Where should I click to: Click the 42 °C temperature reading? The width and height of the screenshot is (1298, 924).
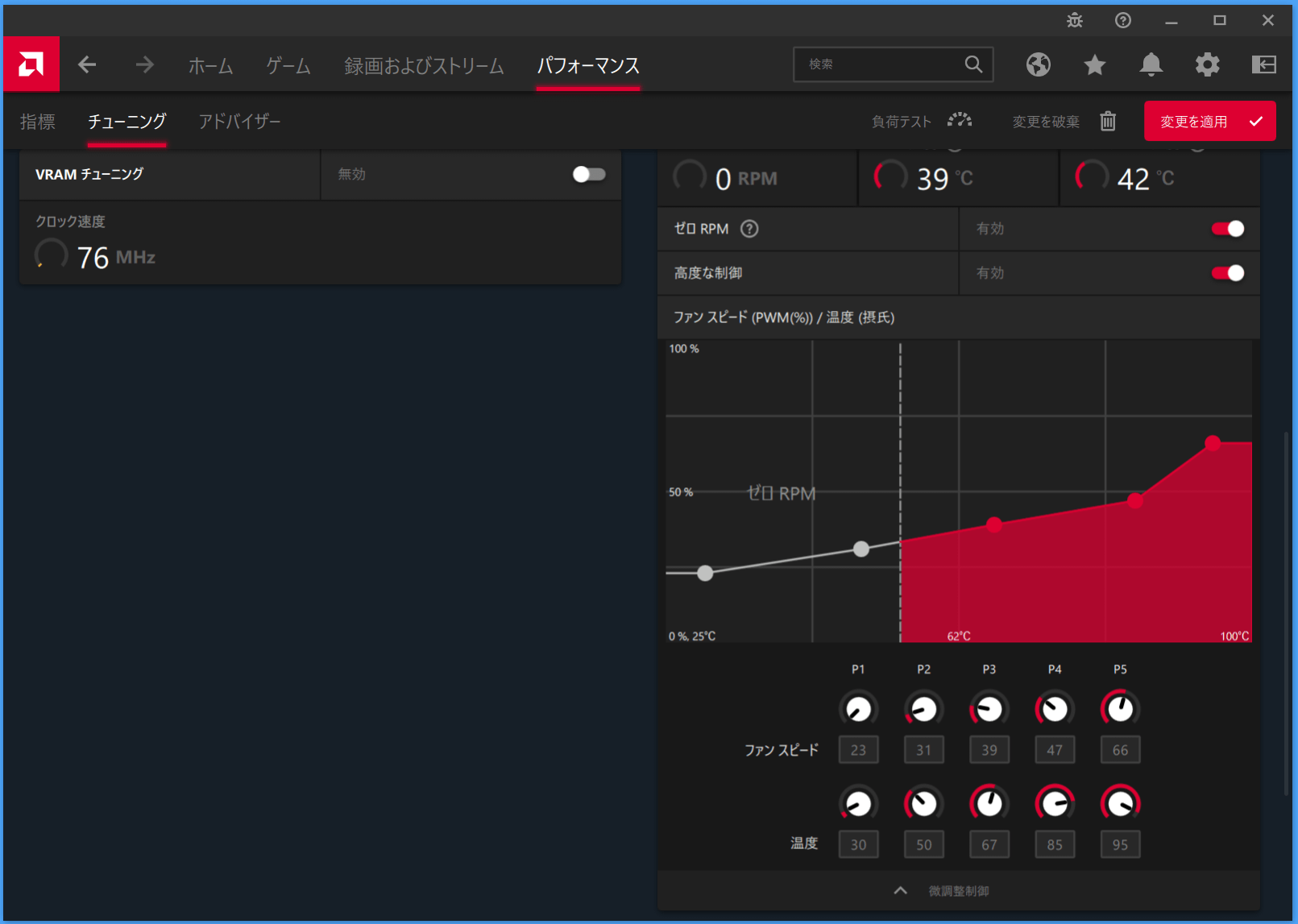[x=1146, y=179]
